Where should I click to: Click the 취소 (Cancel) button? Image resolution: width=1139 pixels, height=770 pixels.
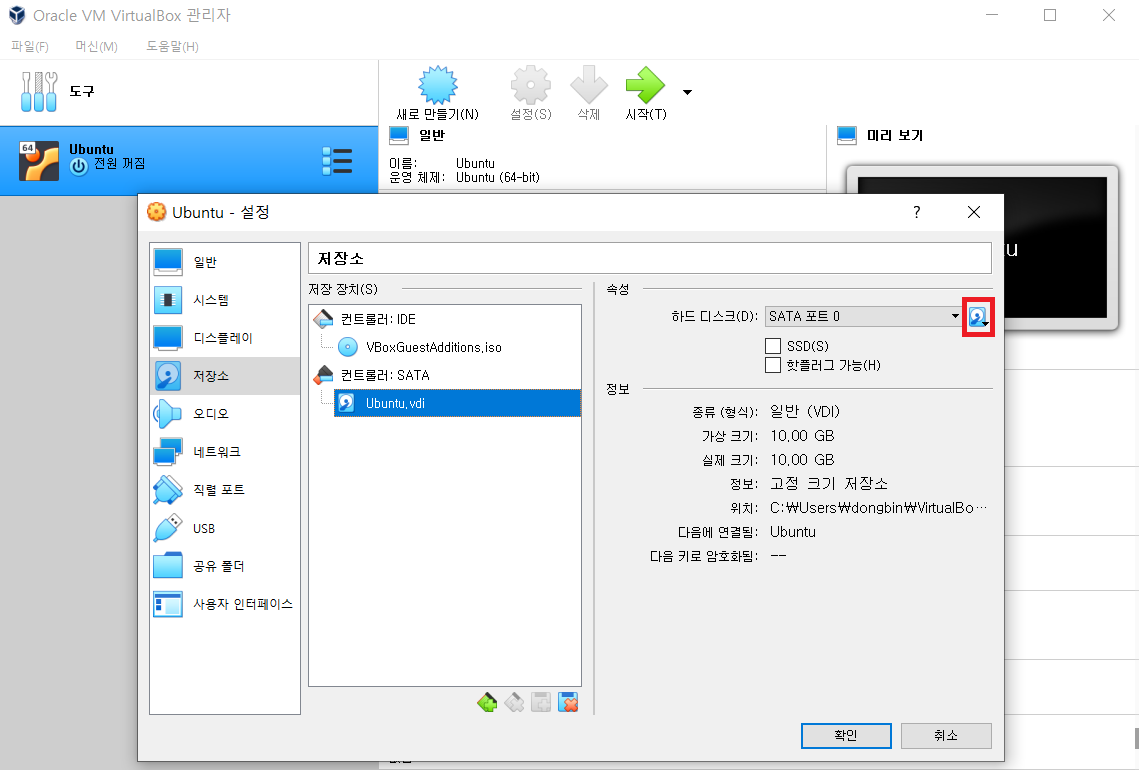946,735
